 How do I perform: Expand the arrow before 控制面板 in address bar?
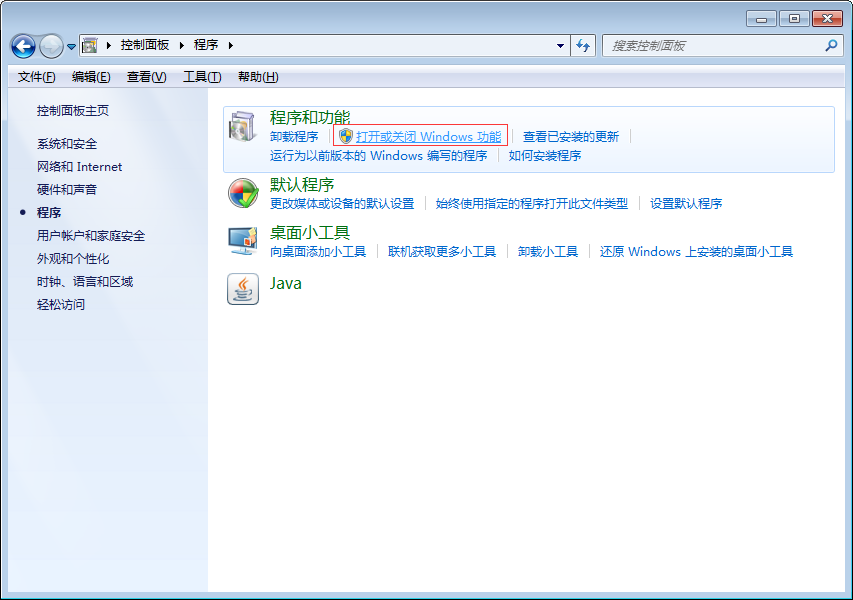point(109,46)
